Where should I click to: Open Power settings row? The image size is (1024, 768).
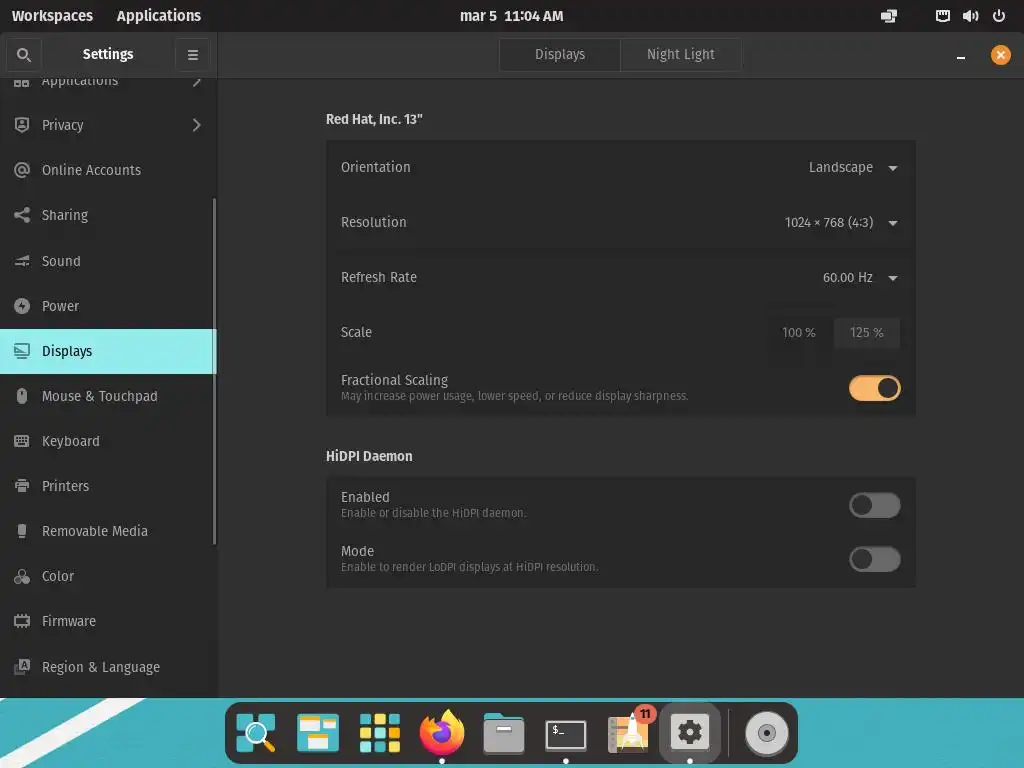pyautogui.click(x=108, y=306)
